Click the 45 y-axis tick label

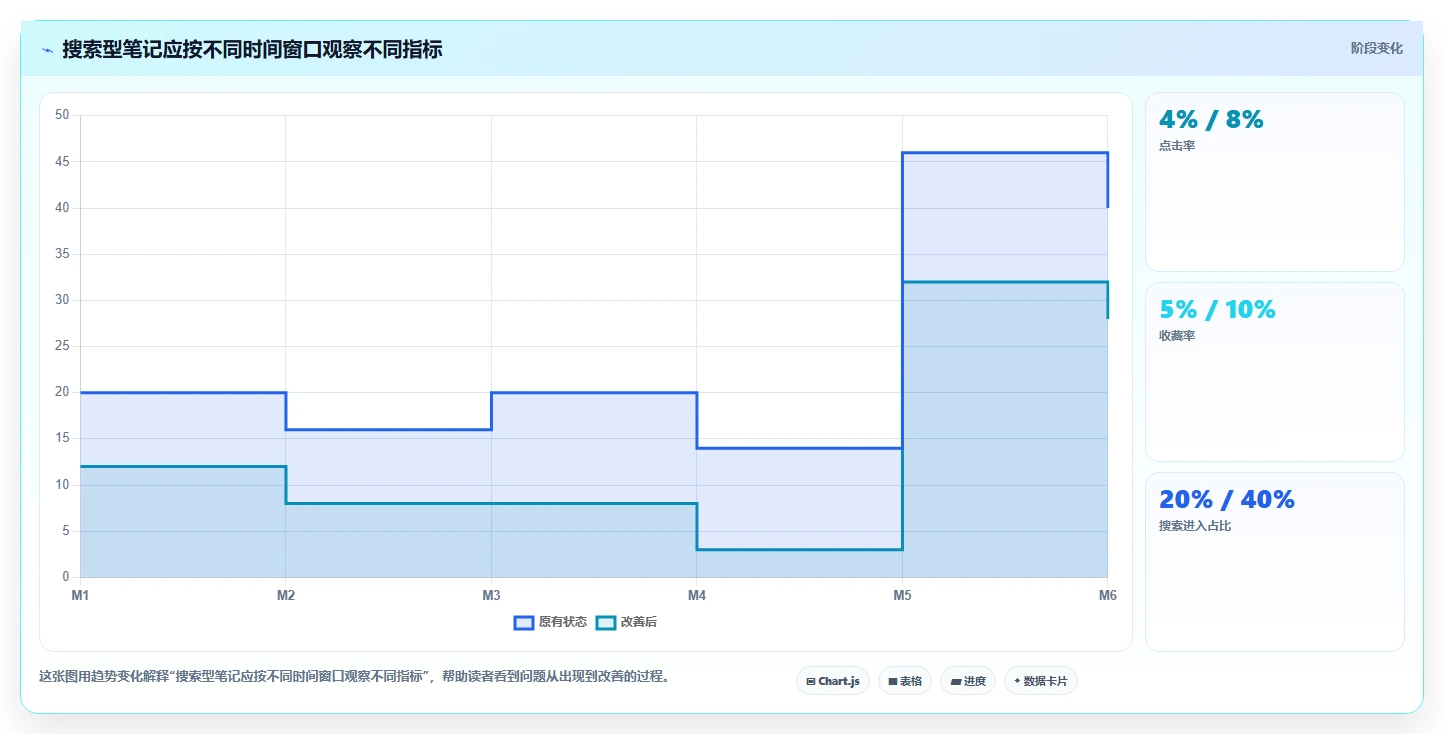coord(62,161)
